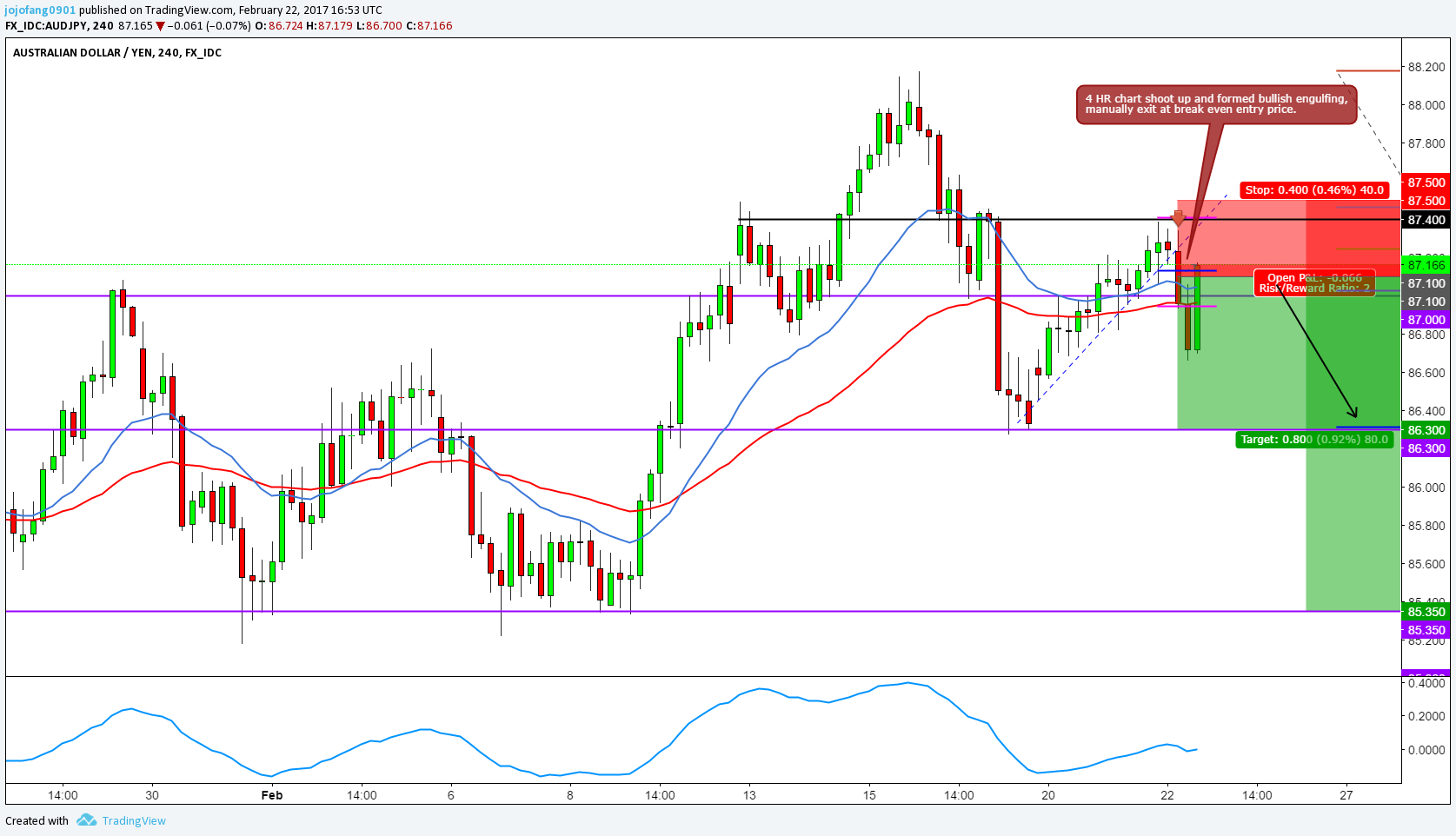Click the 86.300 green target price label
Viewport: 1456px width, 836px height.
[1426, 430]
